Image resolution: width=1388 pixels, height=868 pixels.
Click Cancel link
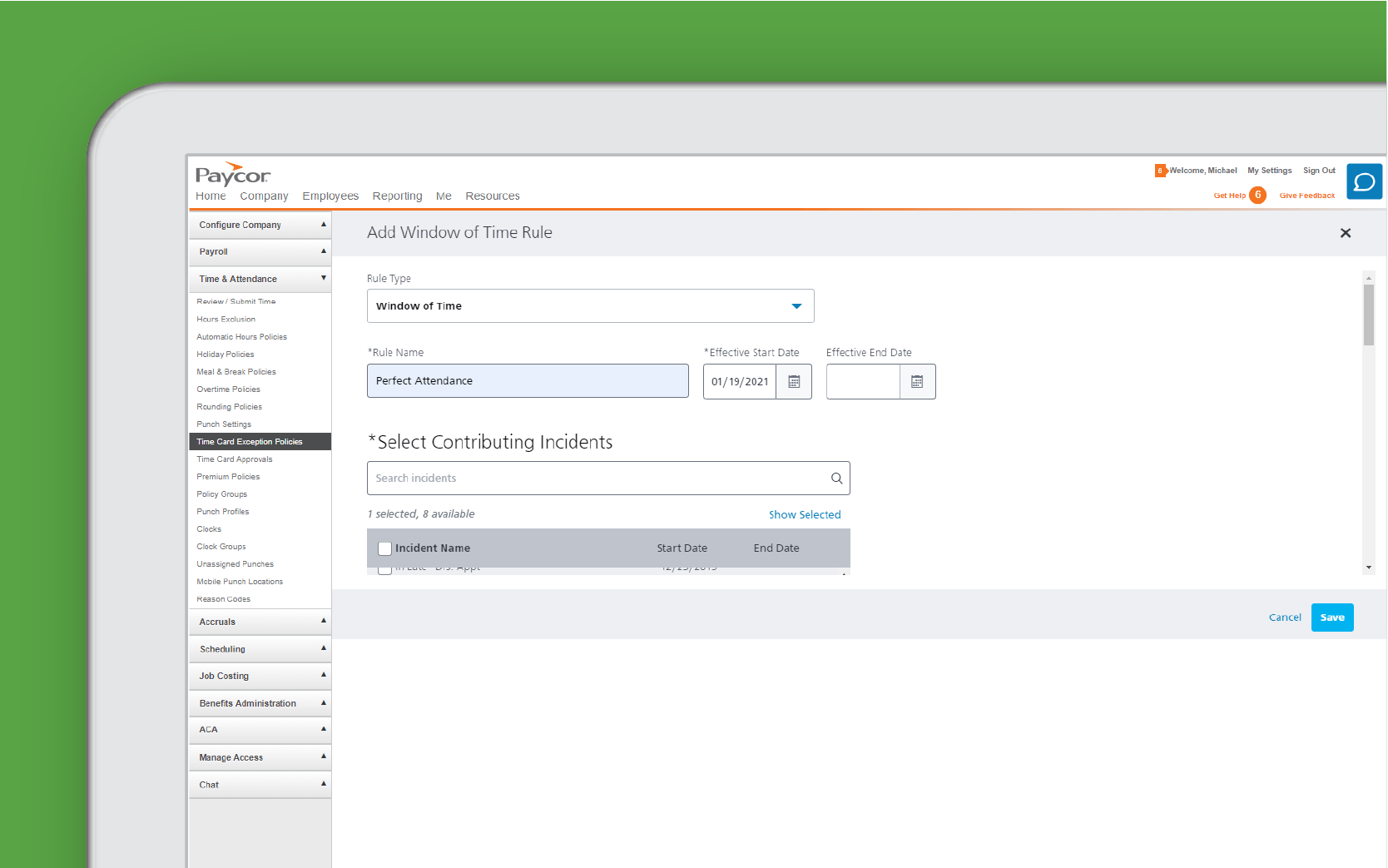pos(1285,618)
